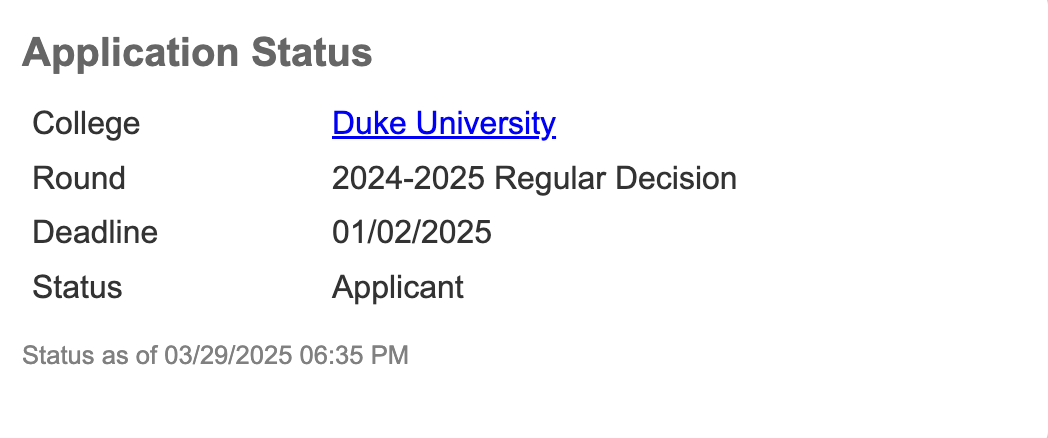
Task: Select the 01/02/2025 deadline date
Action: (412, 233)
